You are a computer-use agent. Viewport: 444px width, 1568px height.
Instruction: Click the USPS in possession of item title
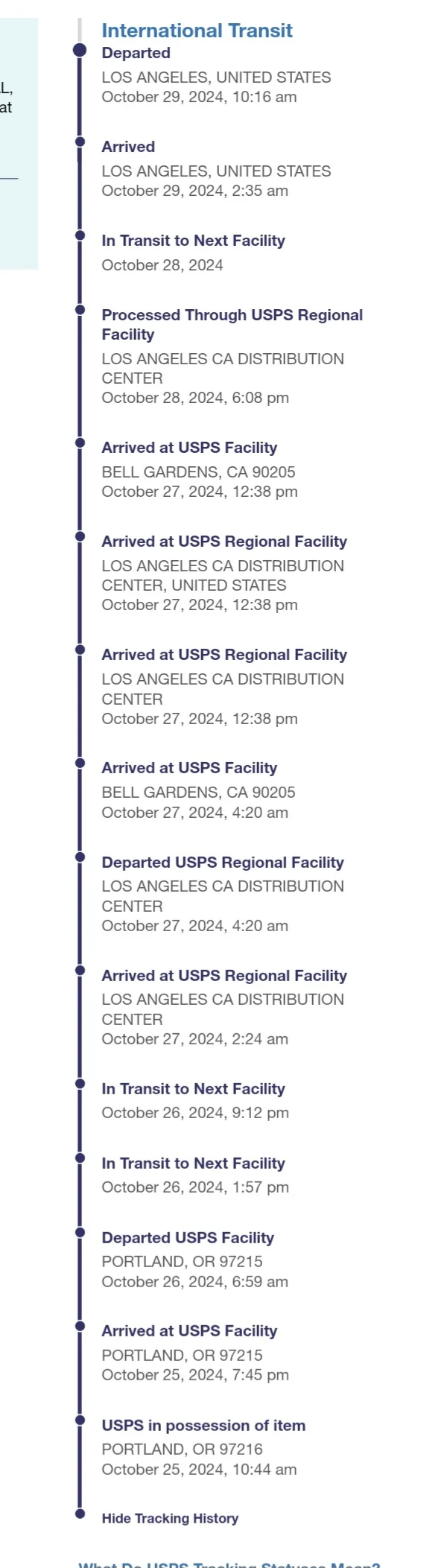point(203,1425)
